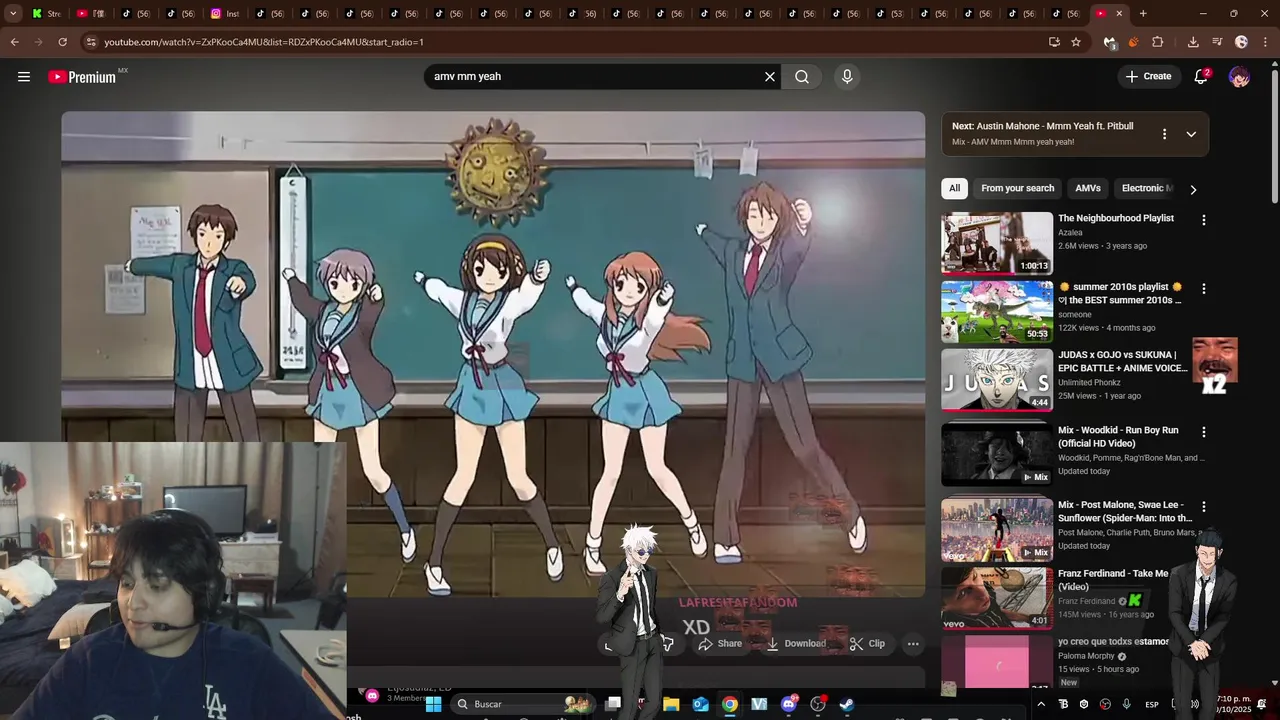This screenshot has height=720, width=1280.
Task: Open the Next: Austin Mahone Mmm Yeah link
Action: 1043,126
